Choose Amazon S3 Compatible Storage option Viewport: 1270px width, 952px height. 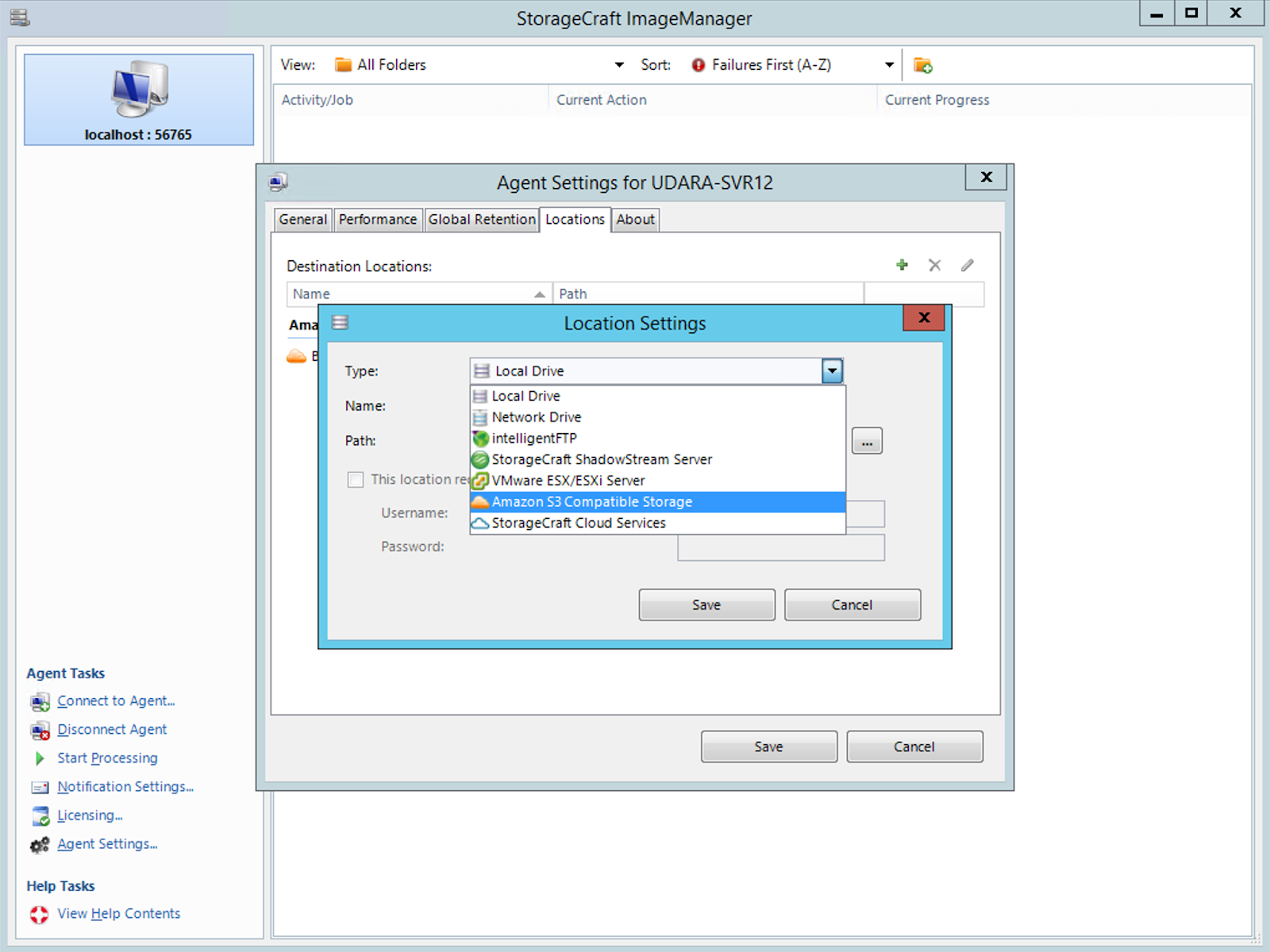point(657,502)
